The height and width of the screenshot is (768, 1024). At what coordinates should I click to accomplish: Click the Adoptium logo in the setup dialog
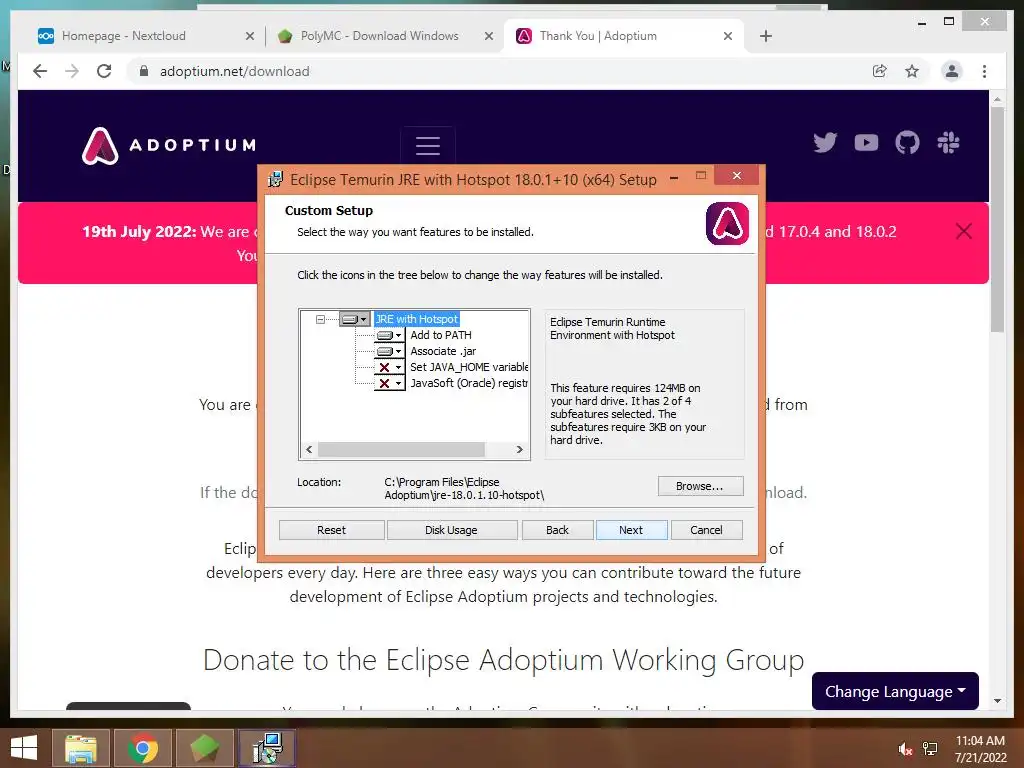pyautogui.click(x=727, y=224)
